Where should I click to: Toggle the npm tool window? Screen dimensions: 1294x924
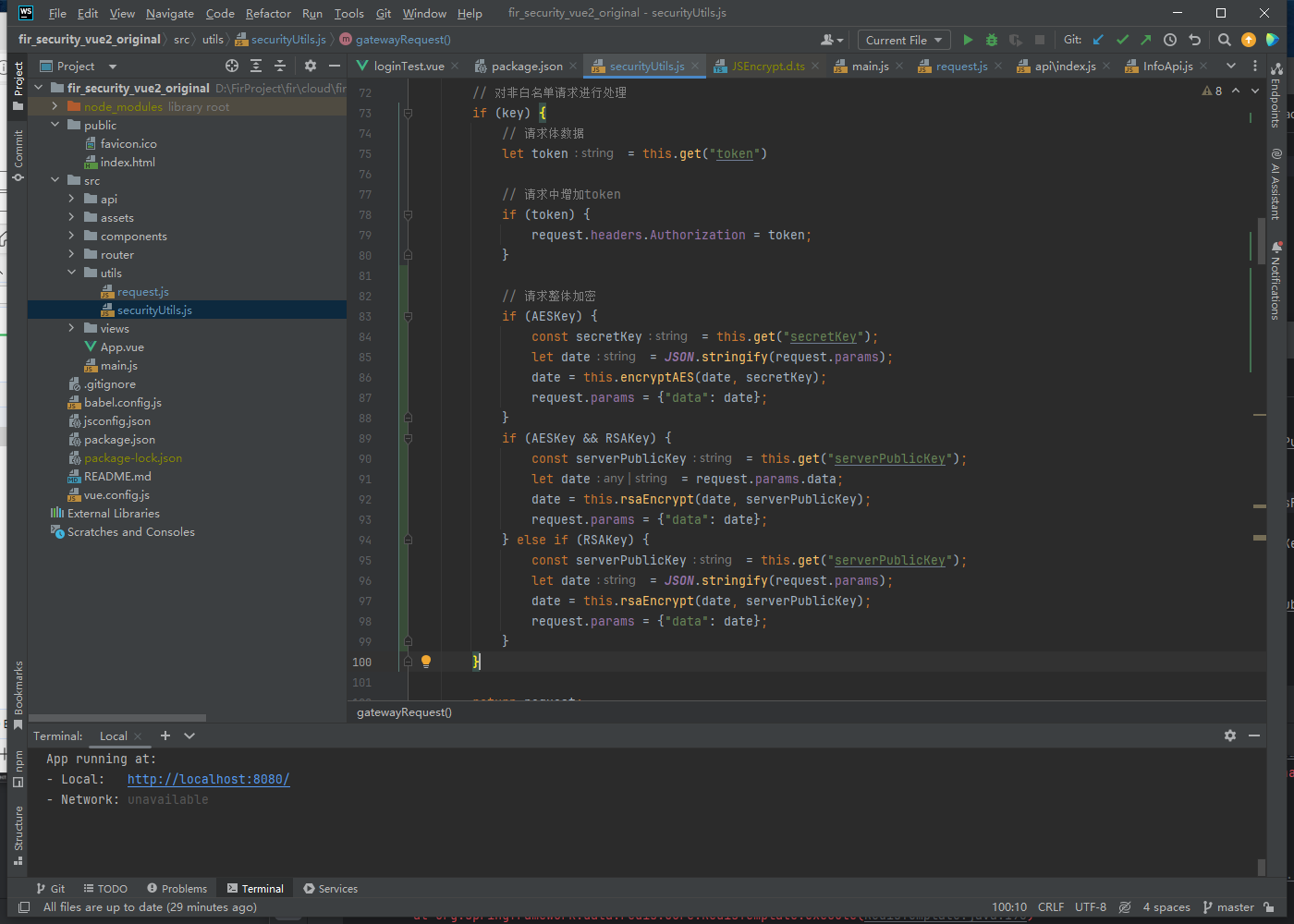[x=18, y=768]
